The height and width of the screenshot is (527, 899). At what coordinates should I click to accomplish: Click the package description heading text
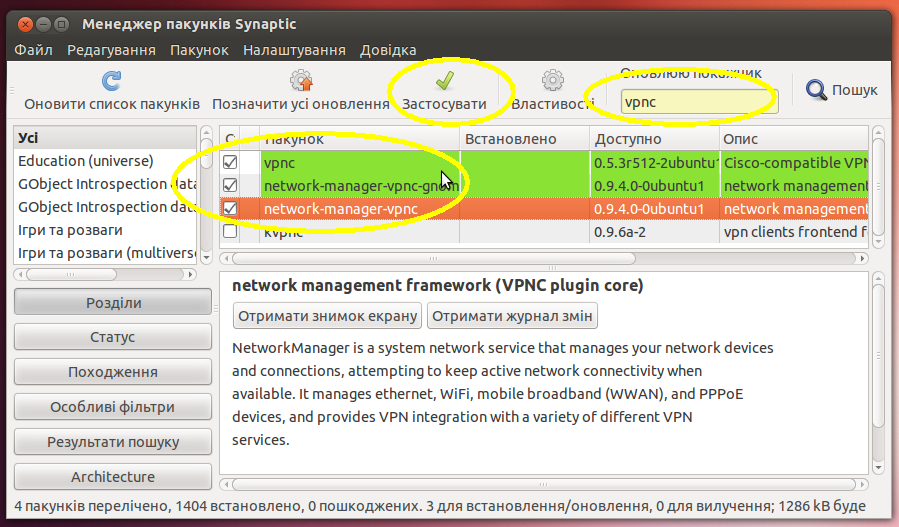point(437,285)
